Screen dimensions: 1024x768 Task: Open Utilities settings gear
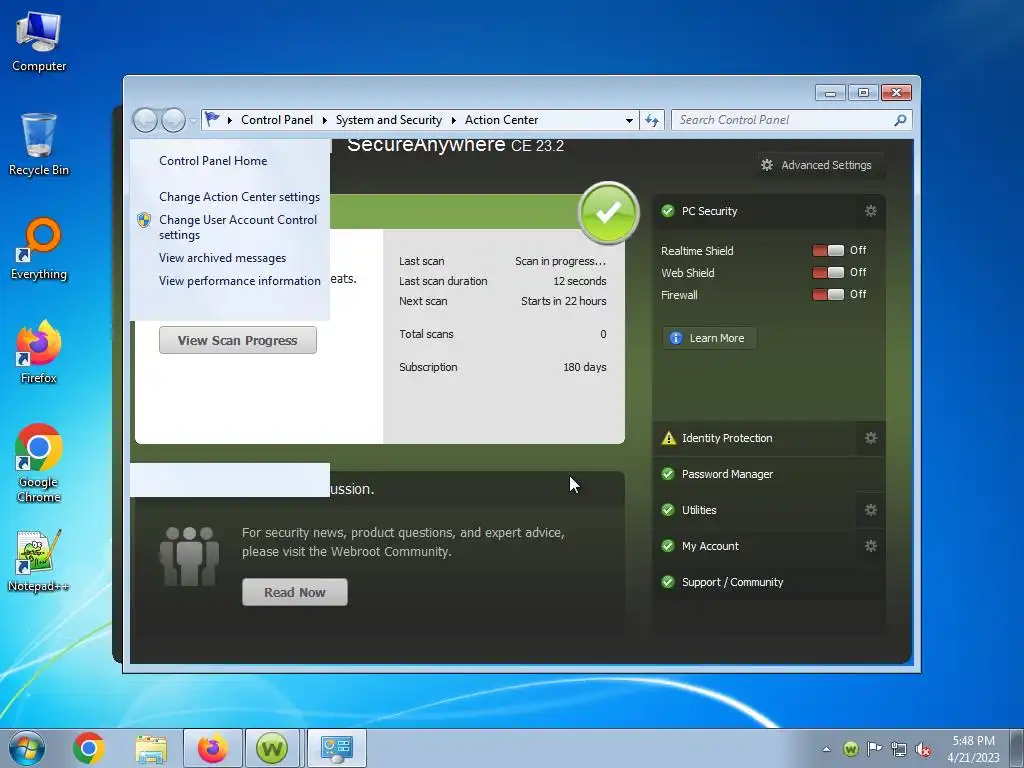871,510
